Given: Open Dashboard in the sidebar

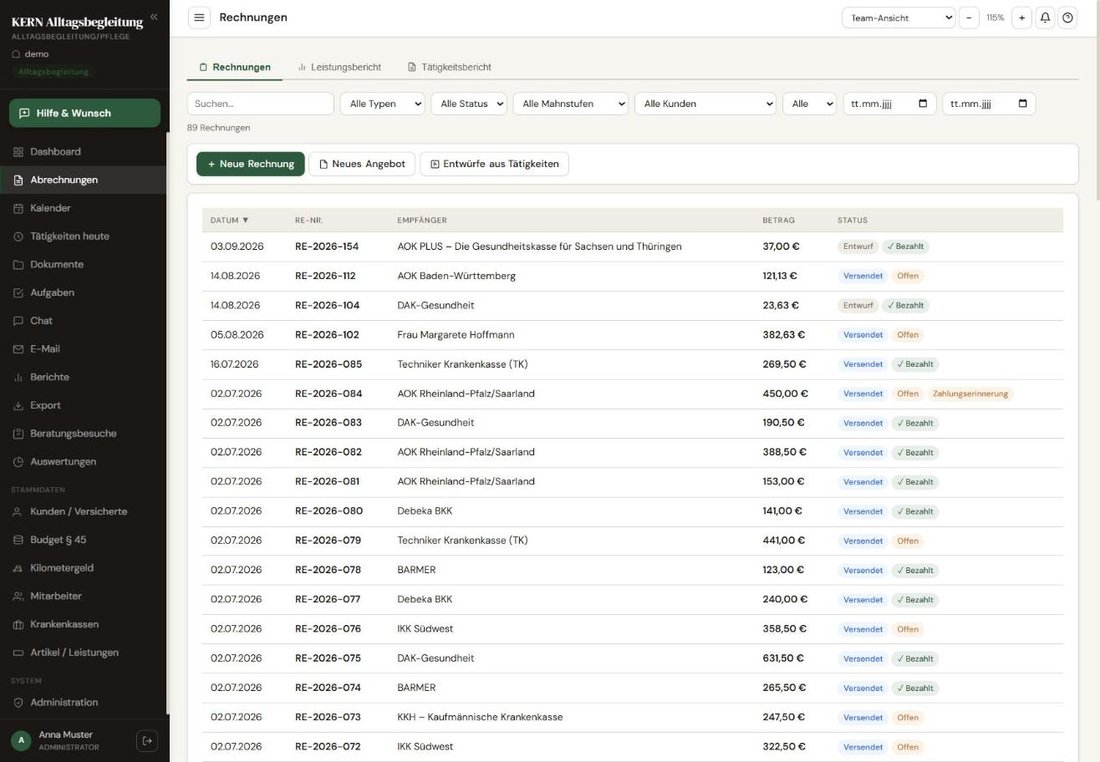Looking at the screenshot, I should tap(83, 152).
